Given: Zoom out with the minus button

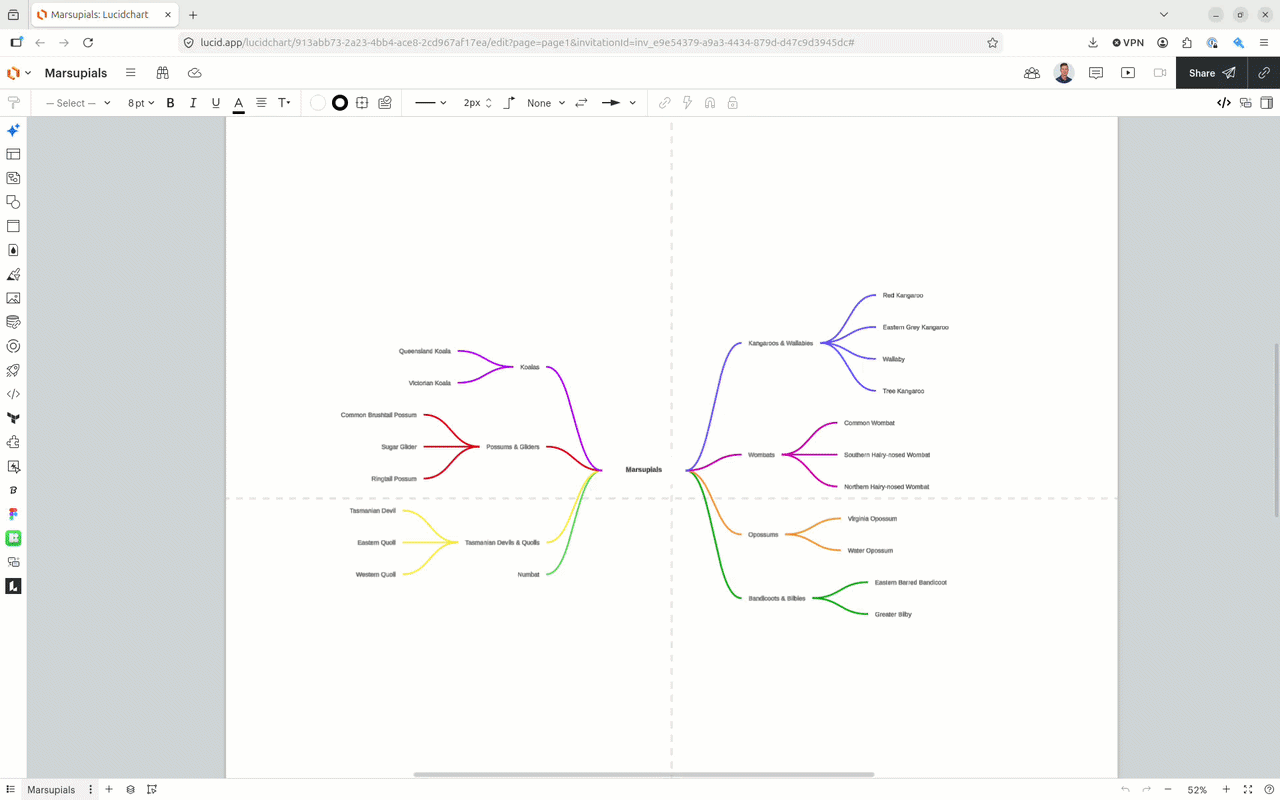Looking at the screenshot, I should click(1167, 790).
